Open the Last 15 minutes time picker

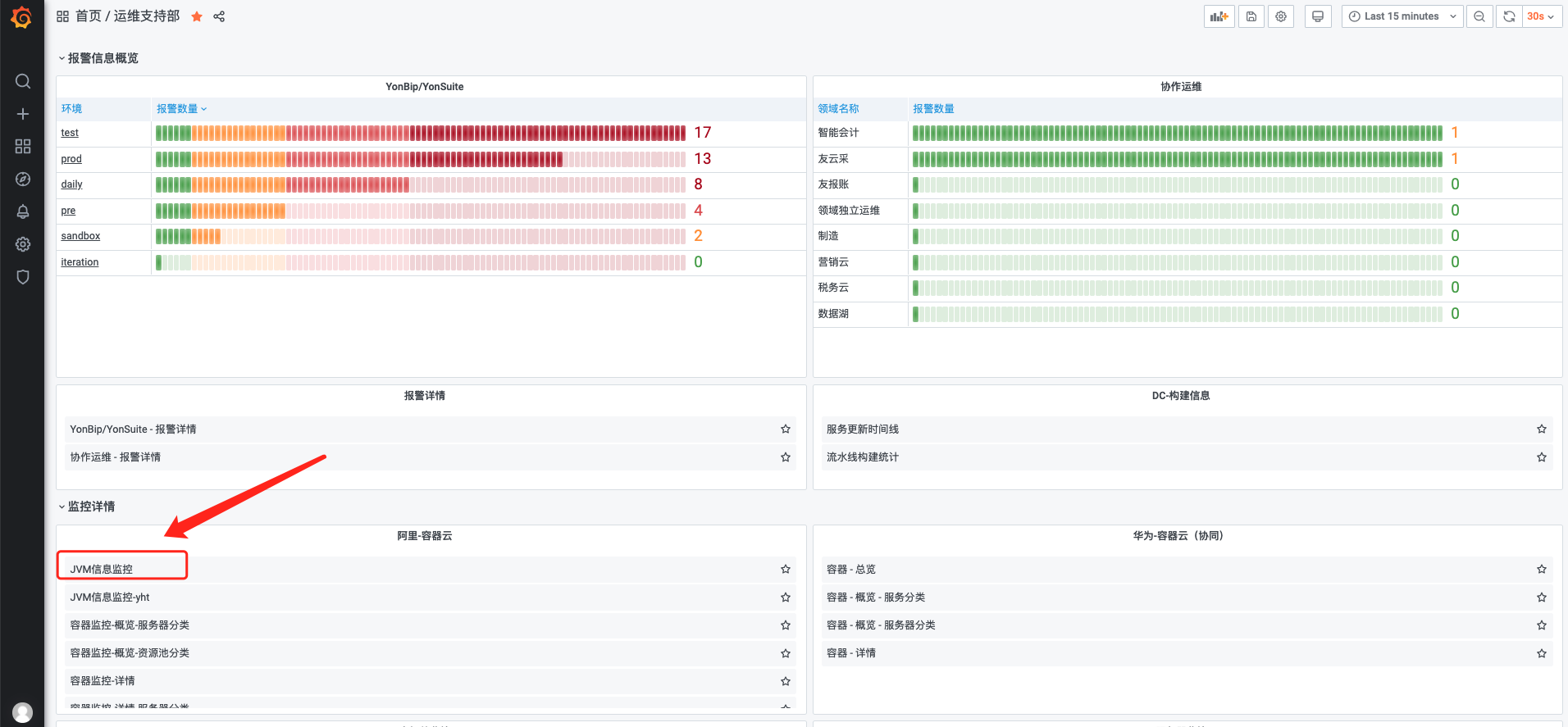[1402, 16]
